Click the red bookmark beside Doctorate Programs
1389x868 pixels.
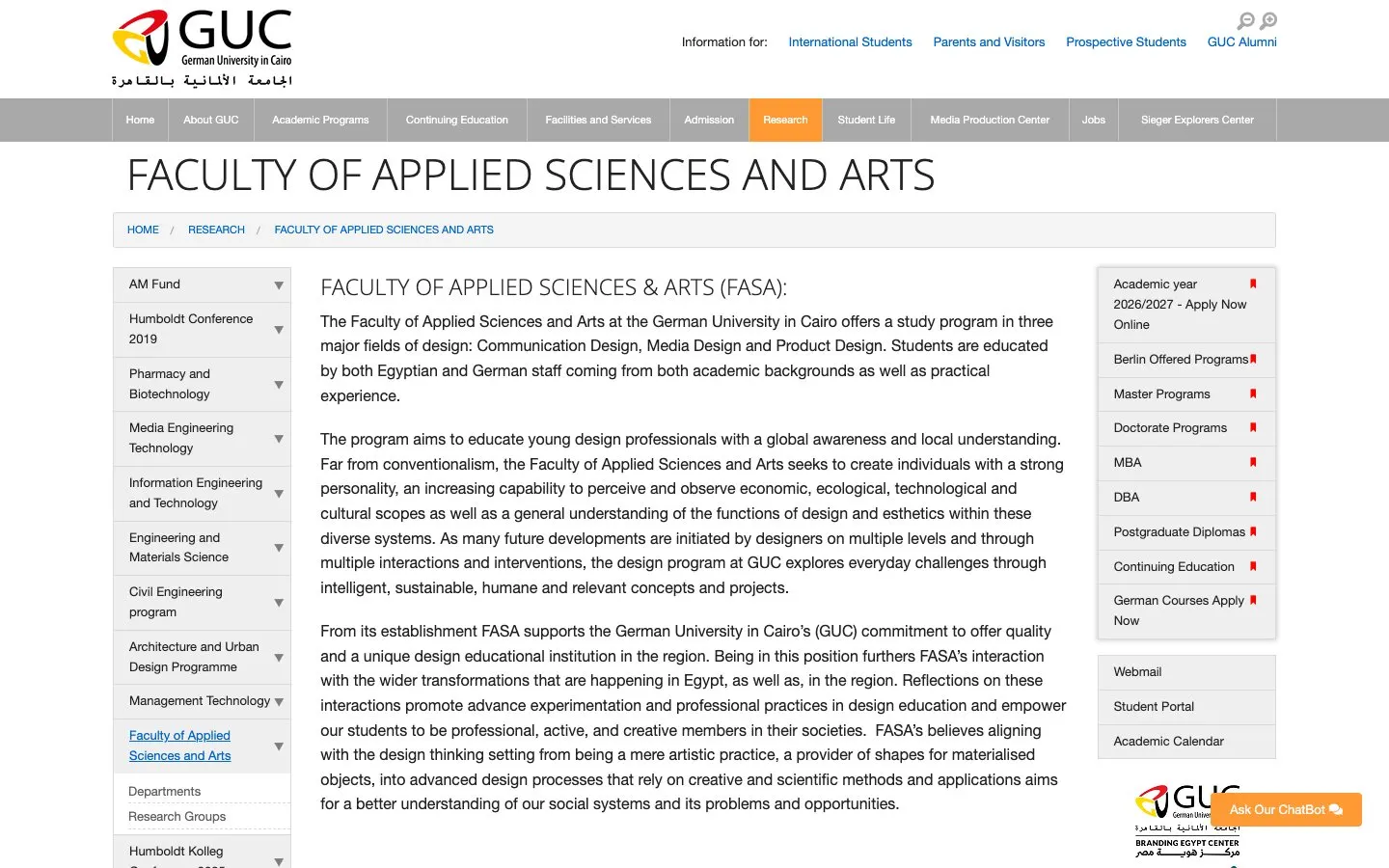pos(1253,427)
